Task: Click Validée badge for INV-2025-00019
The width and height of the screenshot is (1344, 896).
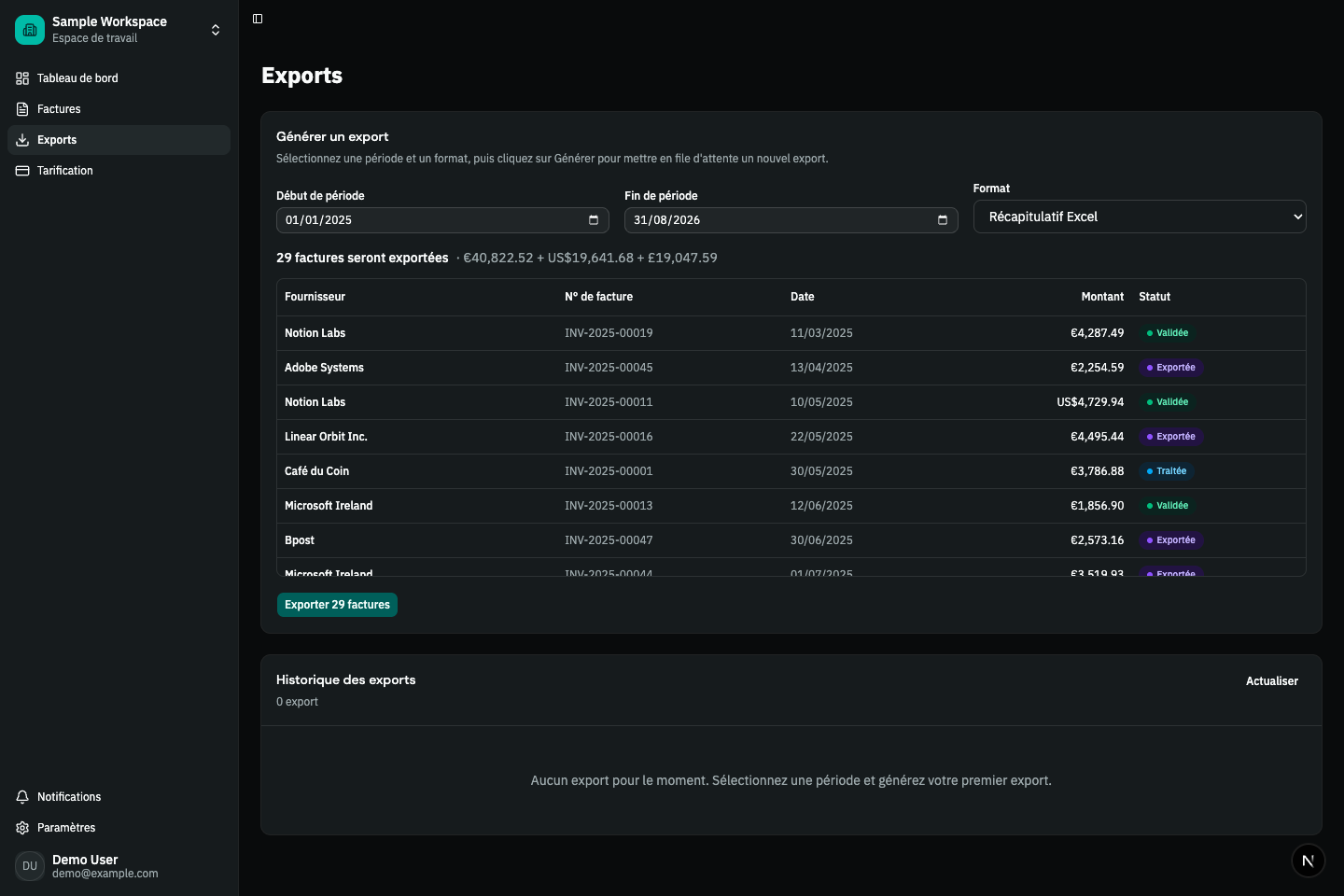Action: pos(1168,333)
